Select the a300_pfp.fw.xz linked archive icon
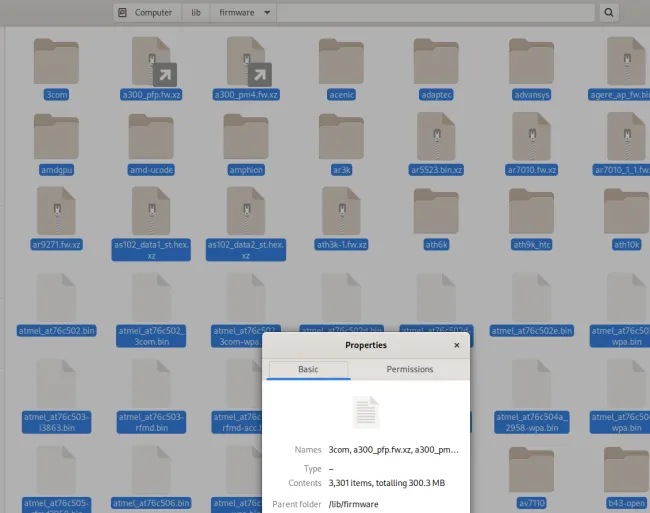Image resolution: width=650 pixels, height=513 pixels. [152, 62]
